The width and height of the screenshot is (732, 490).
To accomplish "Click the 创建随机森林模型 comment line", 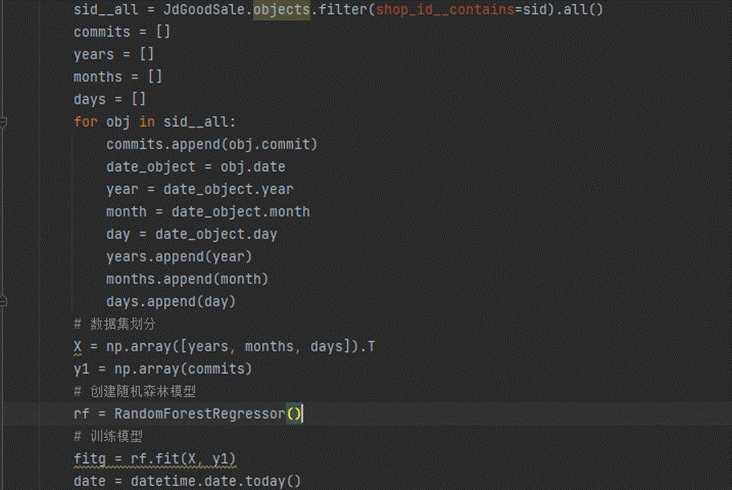I will point(134,392).
